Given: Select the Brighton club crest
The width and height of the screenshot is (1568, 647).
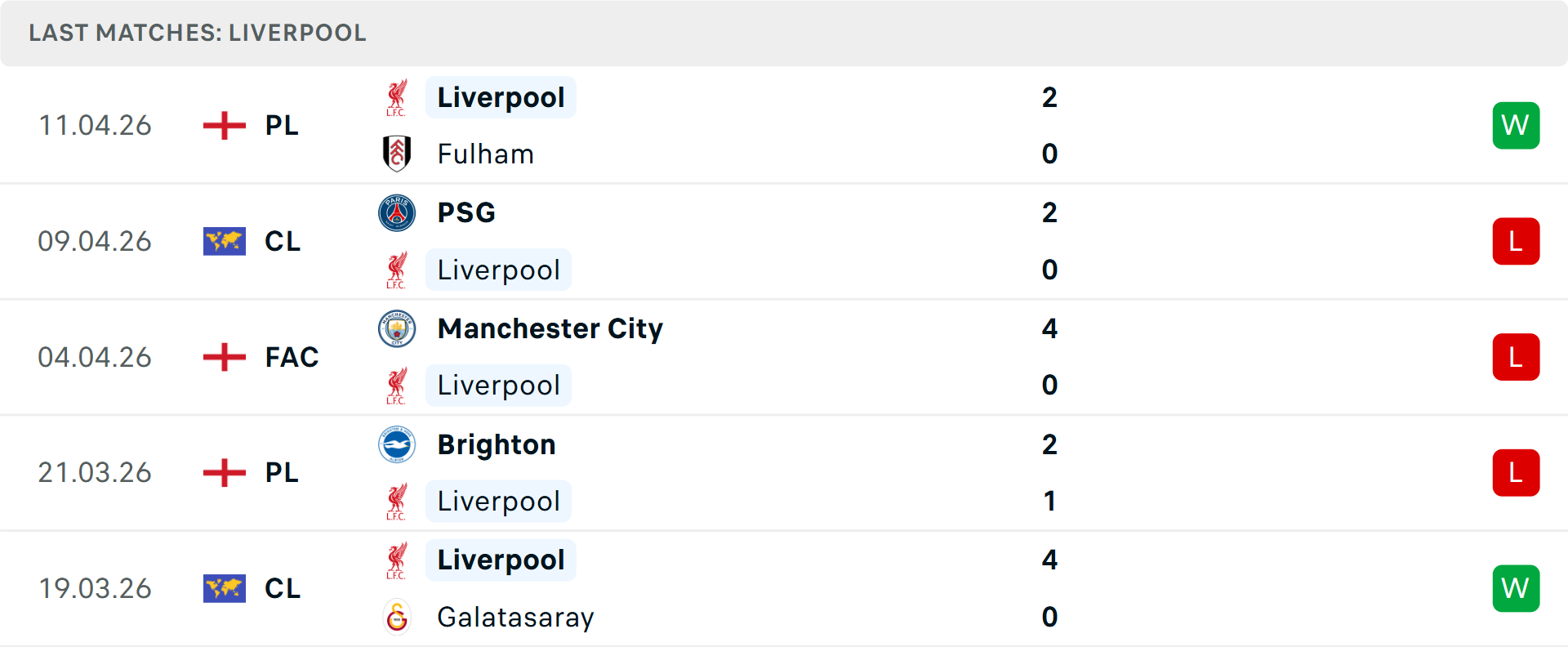Looking at the screenshot, I should click(x=397, y=444).
